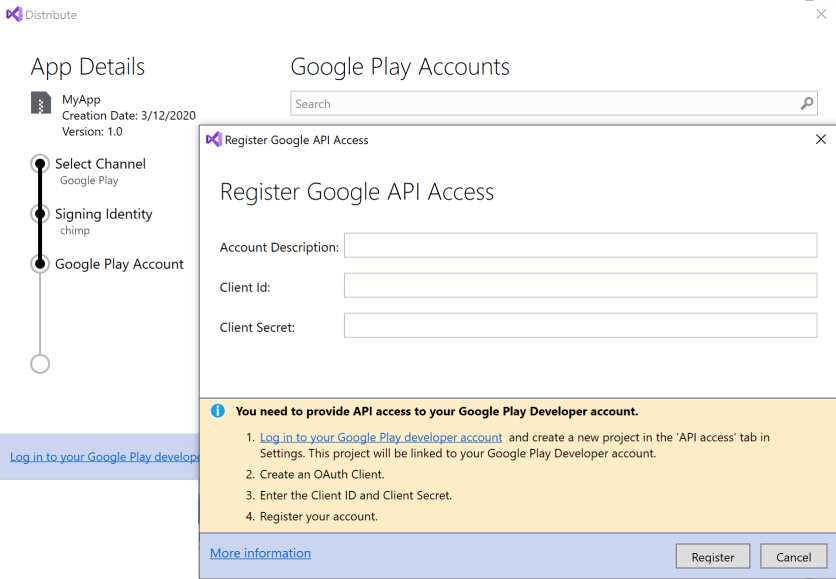Click the Client Id input field

click(580, 286)
